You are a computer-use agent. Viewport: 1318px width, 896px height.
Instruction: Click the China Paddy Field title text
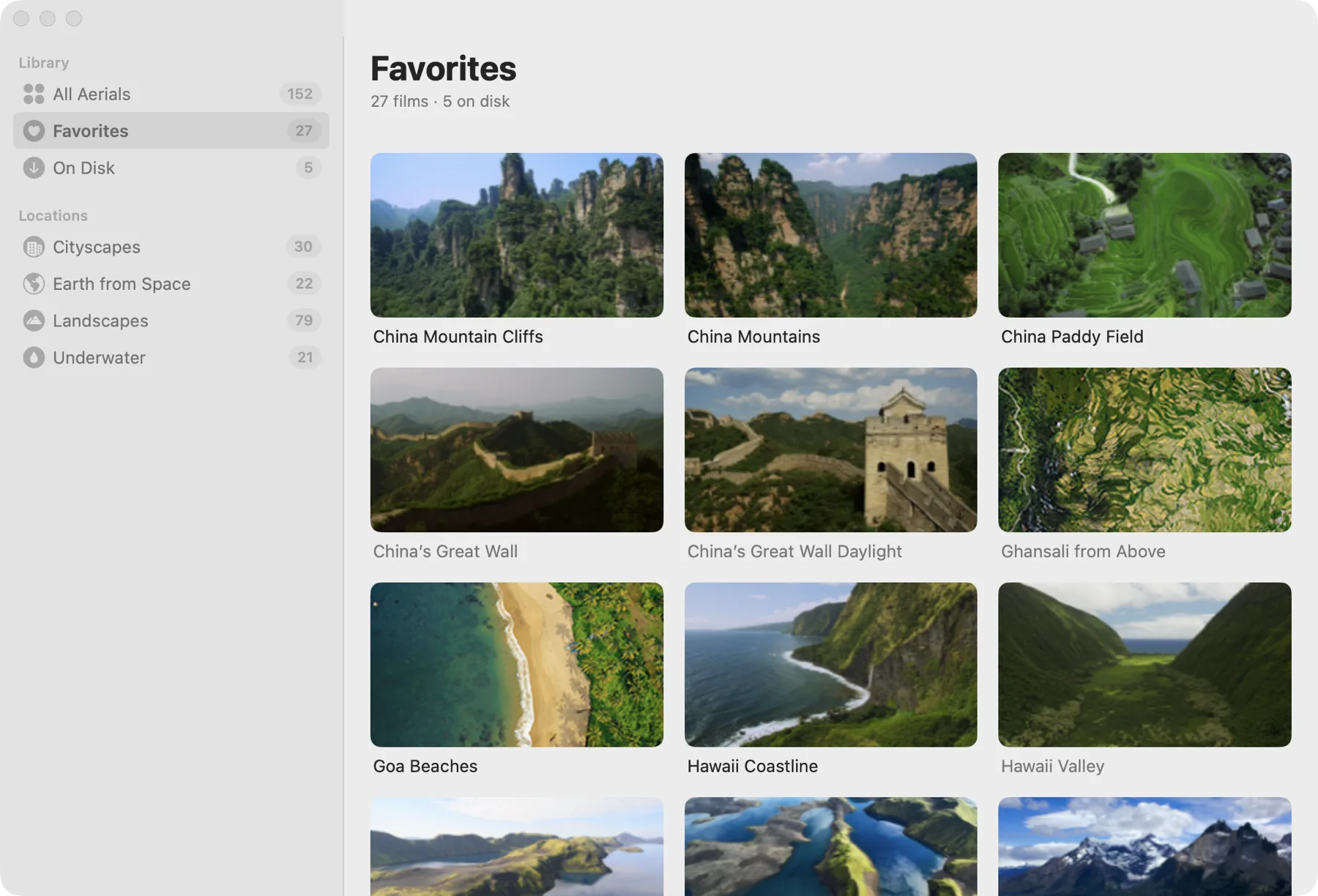pos(1072,337)
